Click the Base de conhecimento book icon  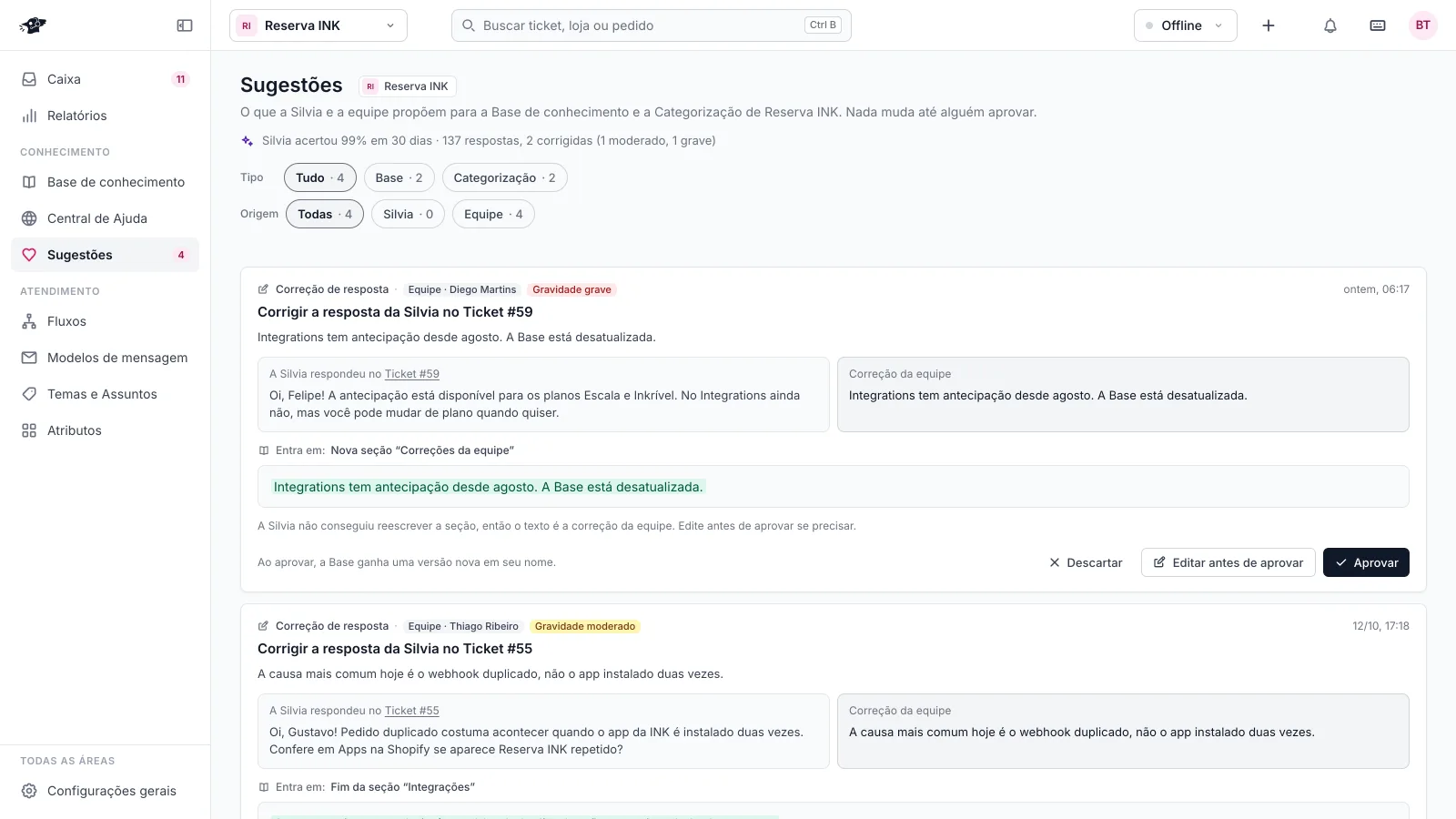[x=29, y=182]
